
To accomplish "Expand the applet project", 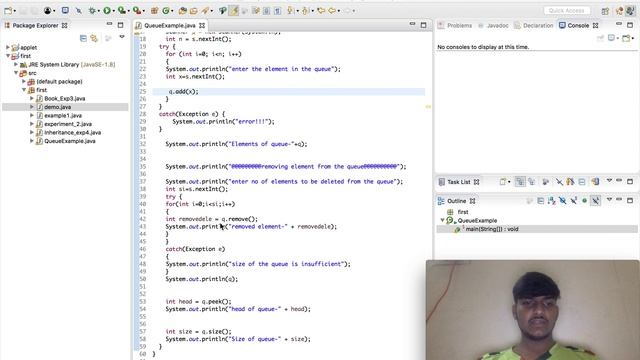I will click(x=8, y=47).
